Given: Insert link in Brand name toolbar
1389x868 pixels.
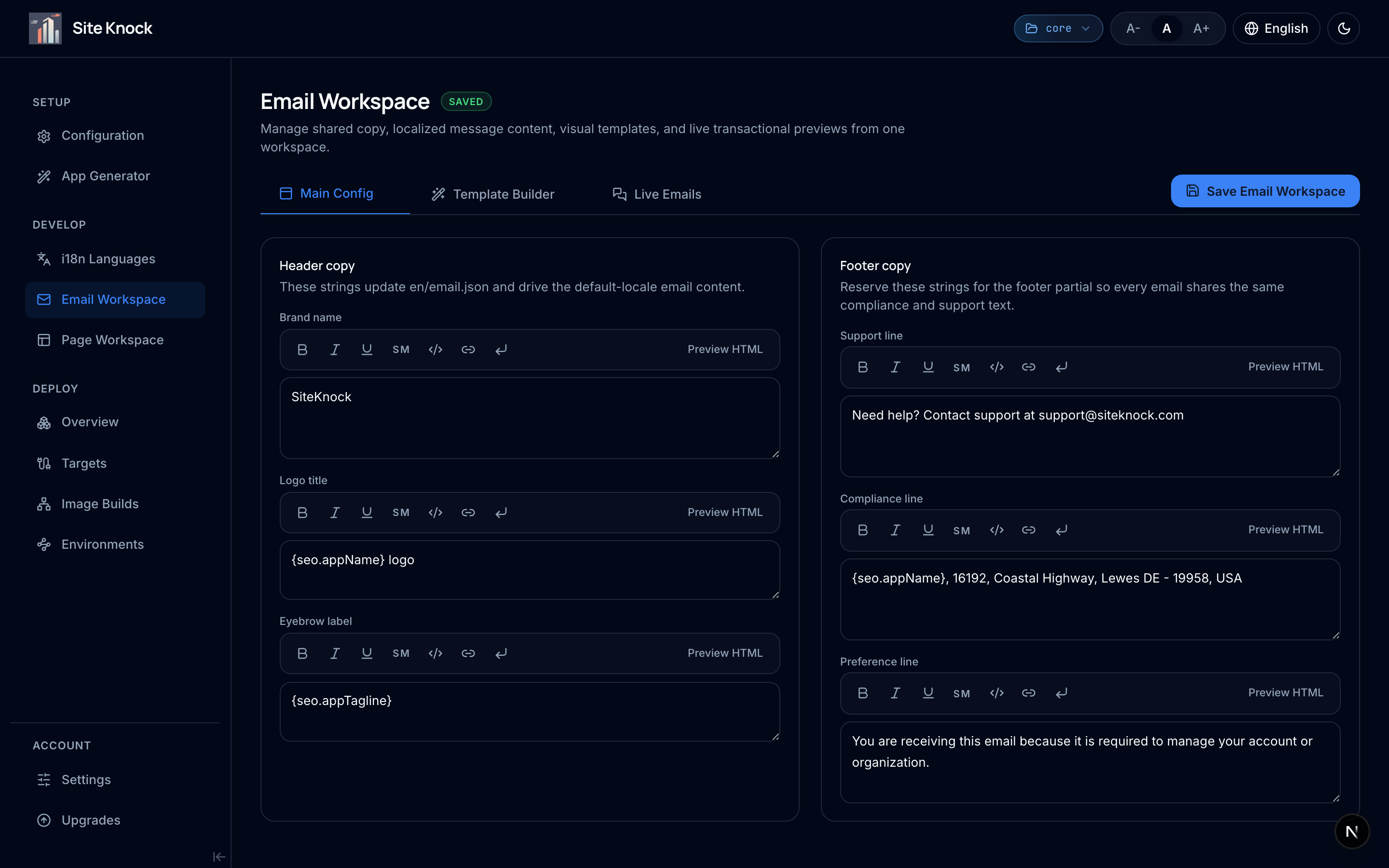Looking at the screenshot, I should point(468,350).
